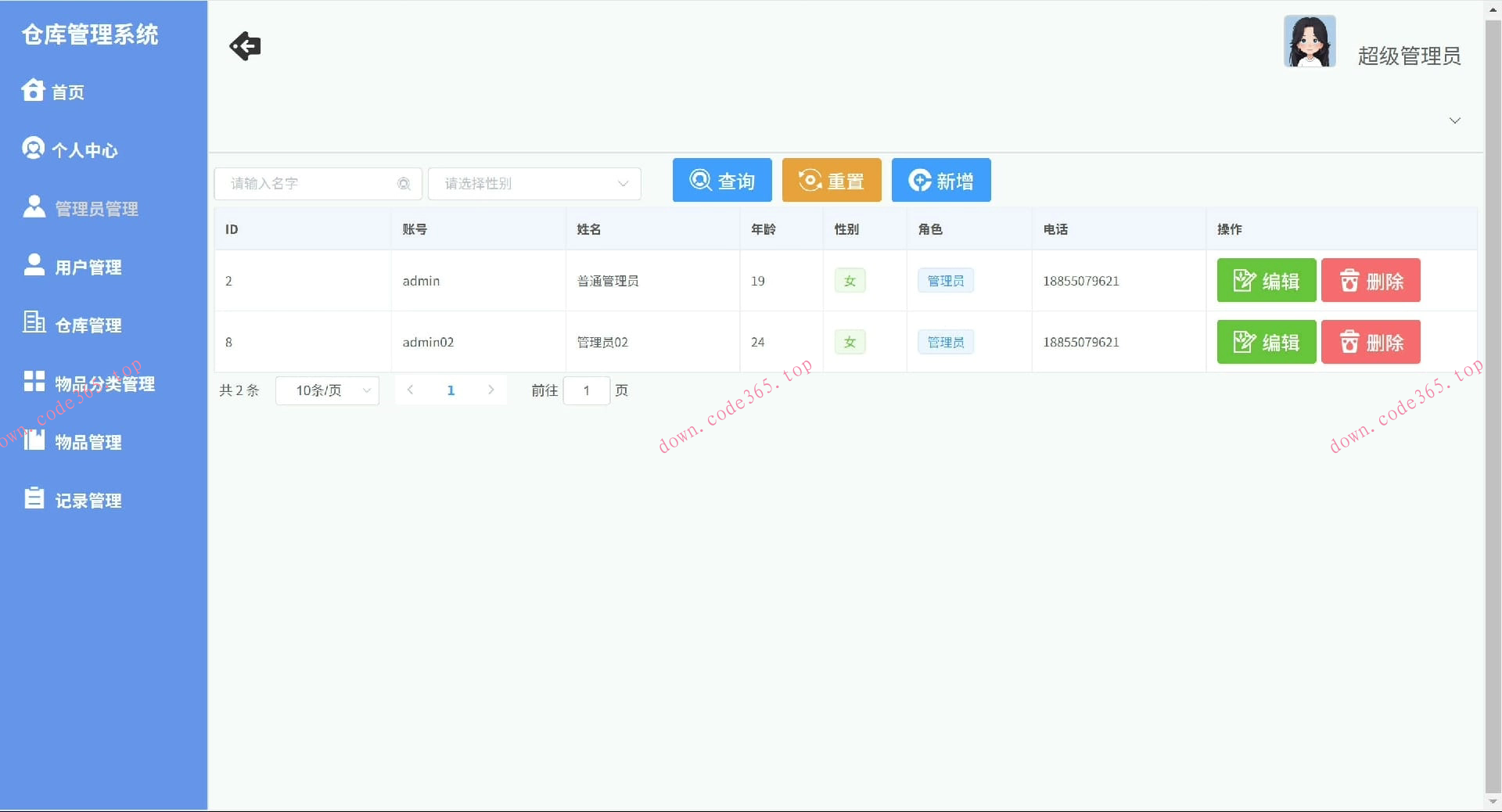Click the 超级管理员 avatar image
Screen dimensions: 1502x812
(x=1310, y=41)
